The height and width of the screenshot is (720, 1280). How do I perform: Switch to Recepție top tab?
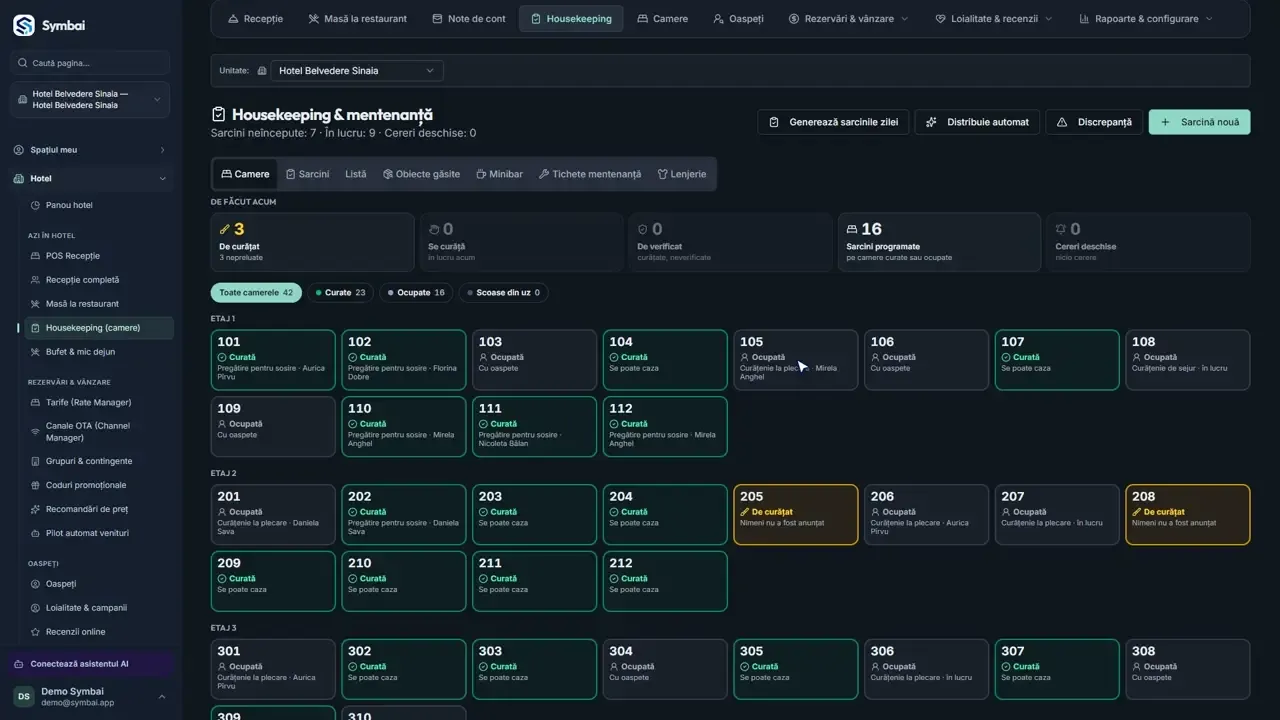(x=255, y=19)
